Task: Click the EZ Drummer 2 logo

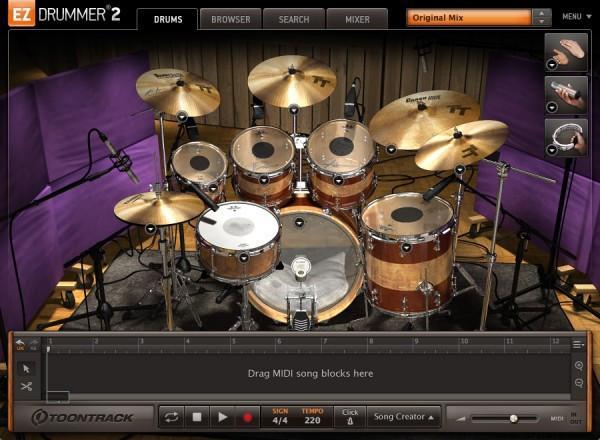Action: pos(64,14)
